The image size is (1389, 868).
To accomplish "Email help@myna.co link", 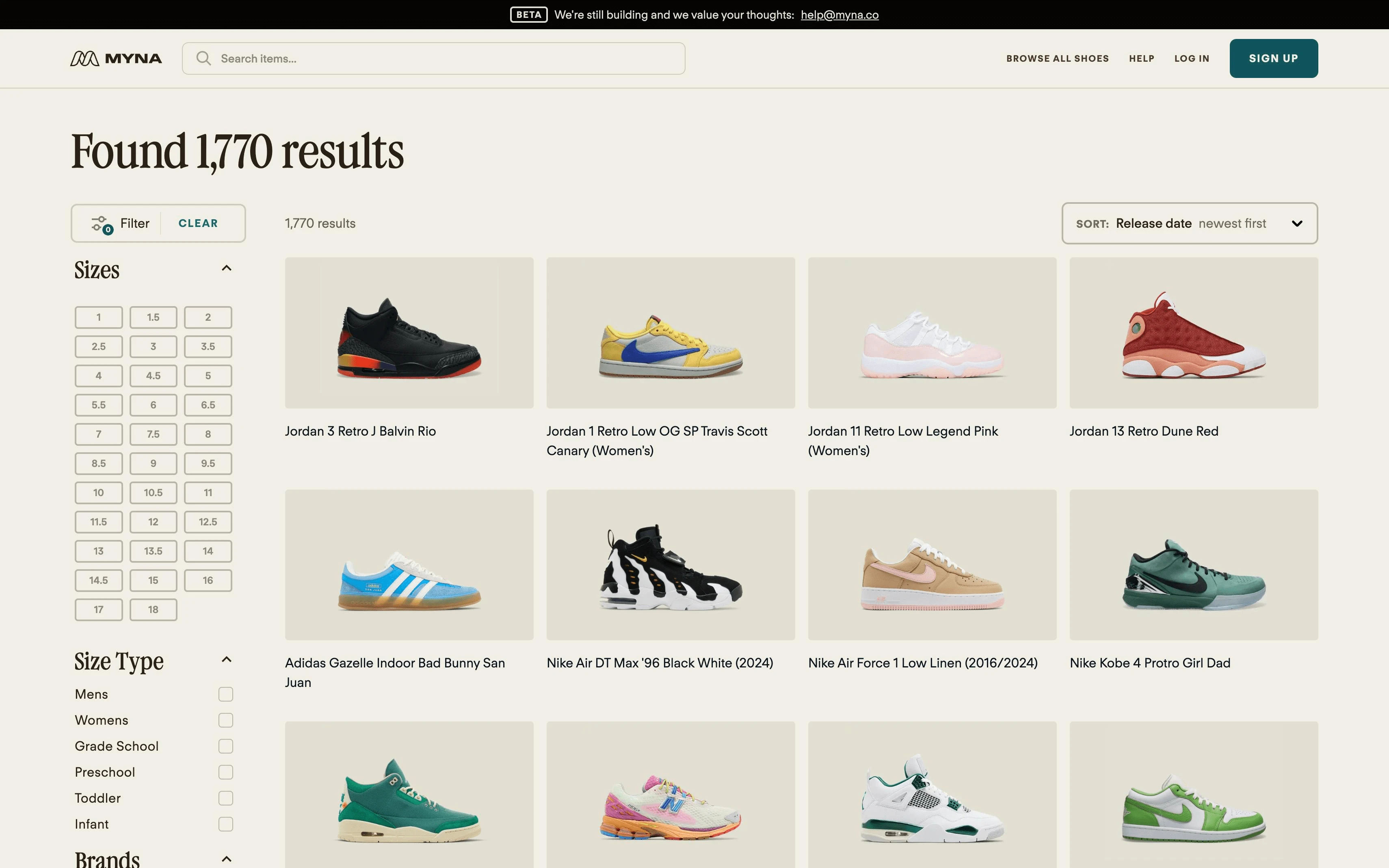I will coord(839,15).
